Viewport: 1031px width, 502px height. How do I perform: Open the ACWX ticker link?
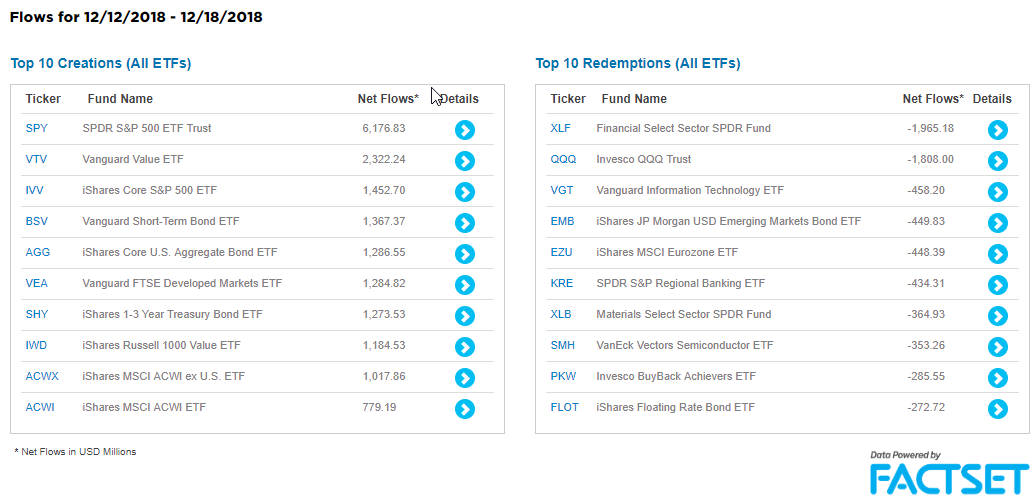click(42, 376)
